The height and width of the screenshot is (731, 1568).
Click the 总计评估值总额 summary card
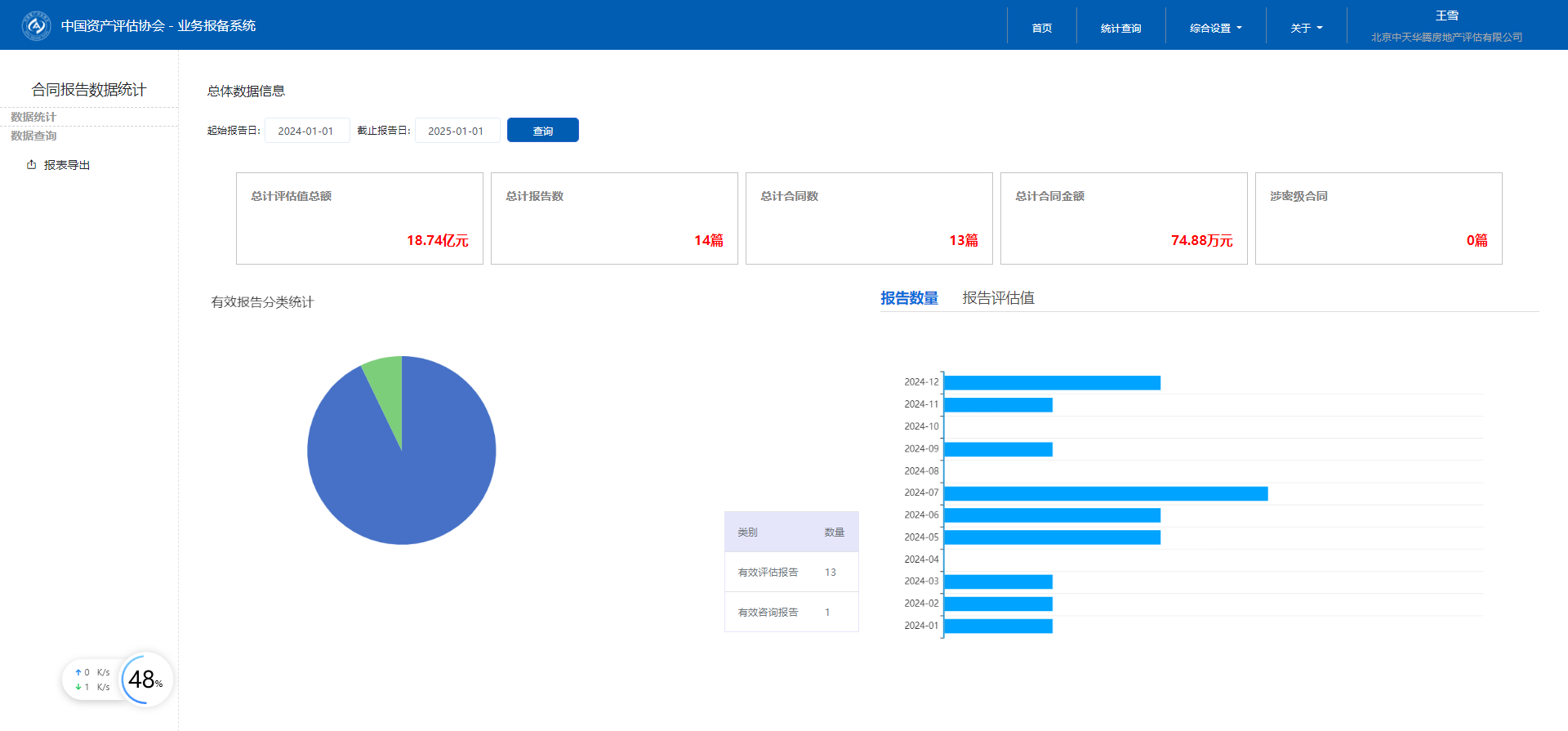pos(359,218)
